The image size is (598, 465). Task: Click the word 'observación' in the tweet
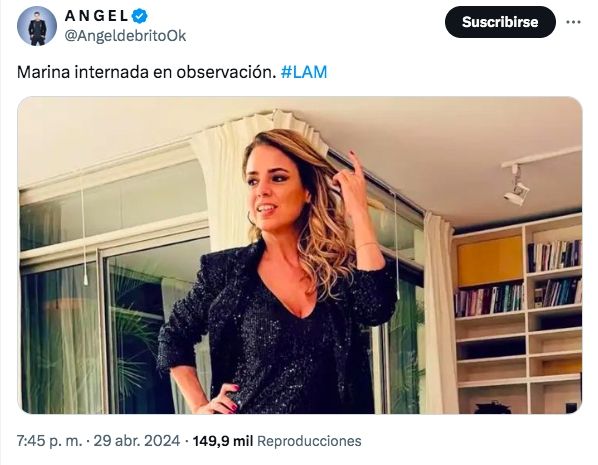(x=226, y=72)
